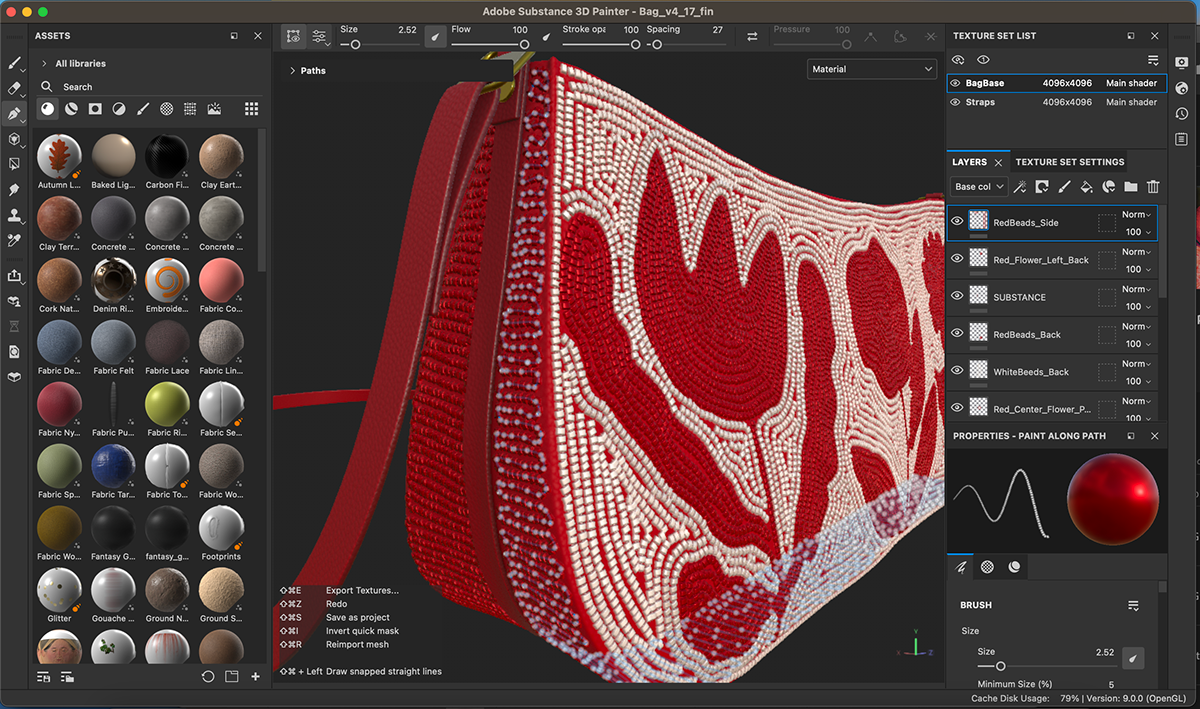
Task: Add a folder group in Layers panel
Action: [1130, 187]
